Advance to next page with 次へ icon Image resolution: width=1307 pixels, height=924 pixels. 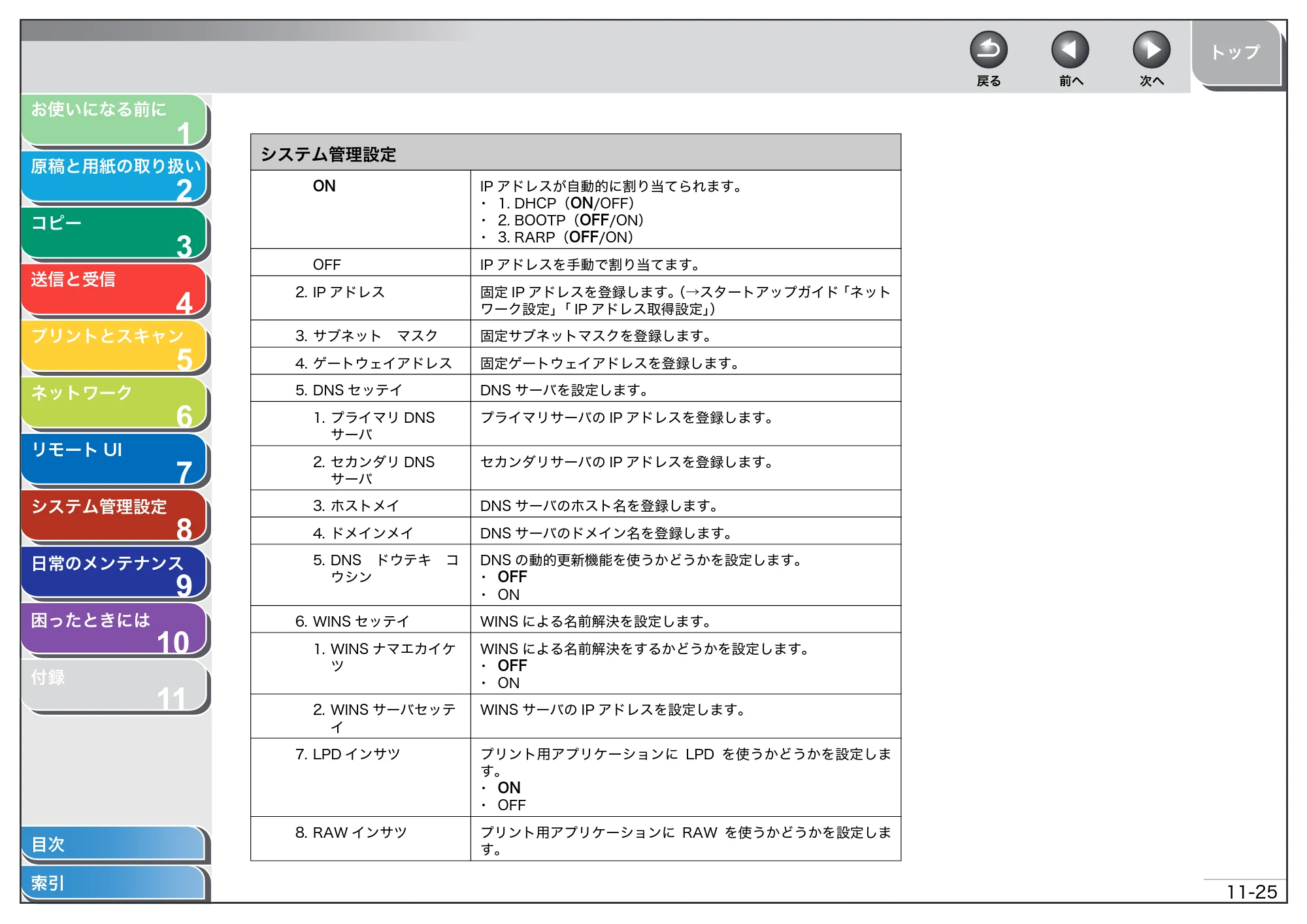click(1151, 50)
